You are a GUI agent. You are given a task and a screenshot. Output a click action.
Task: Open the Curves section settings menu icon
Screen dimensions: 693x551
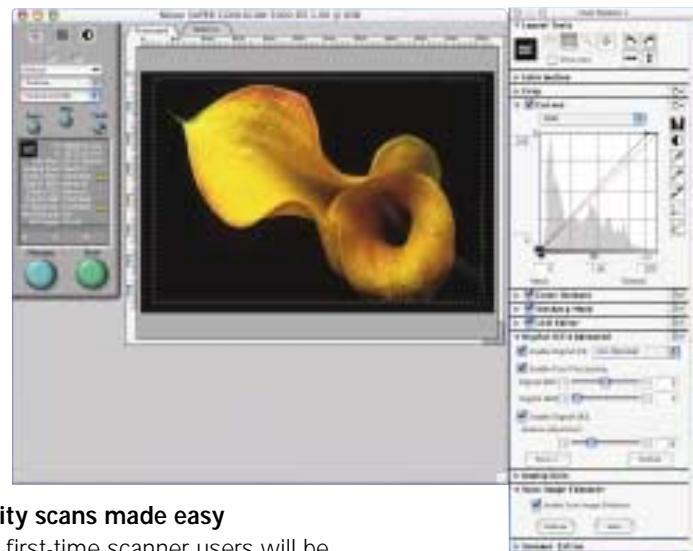pyautogui.click(x=678, y=105)
